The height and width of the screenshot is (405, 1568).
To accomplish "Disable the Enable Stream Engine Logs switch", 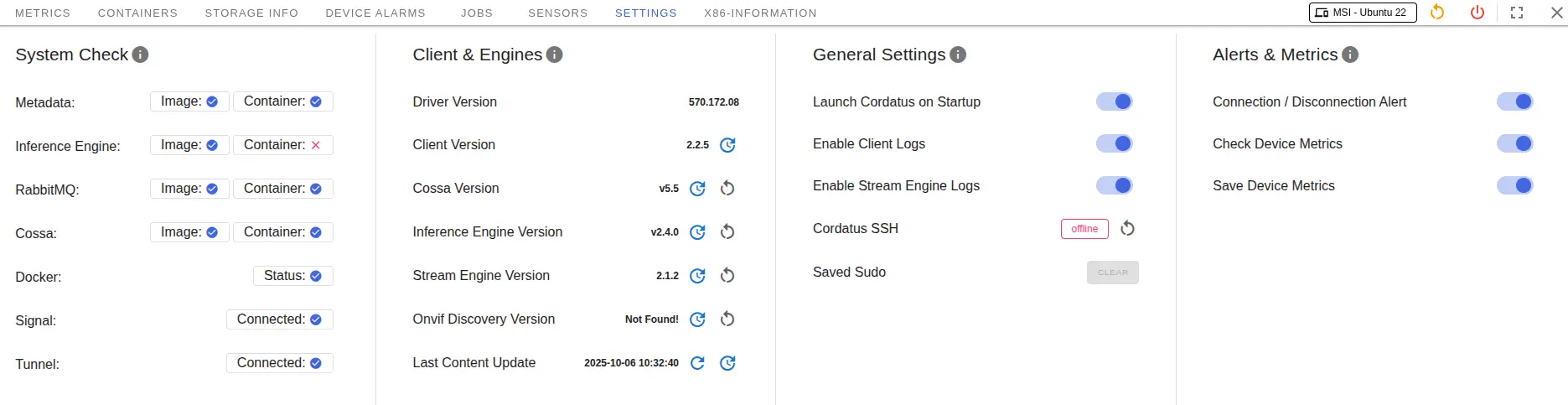I will (x=1115, y=185).
